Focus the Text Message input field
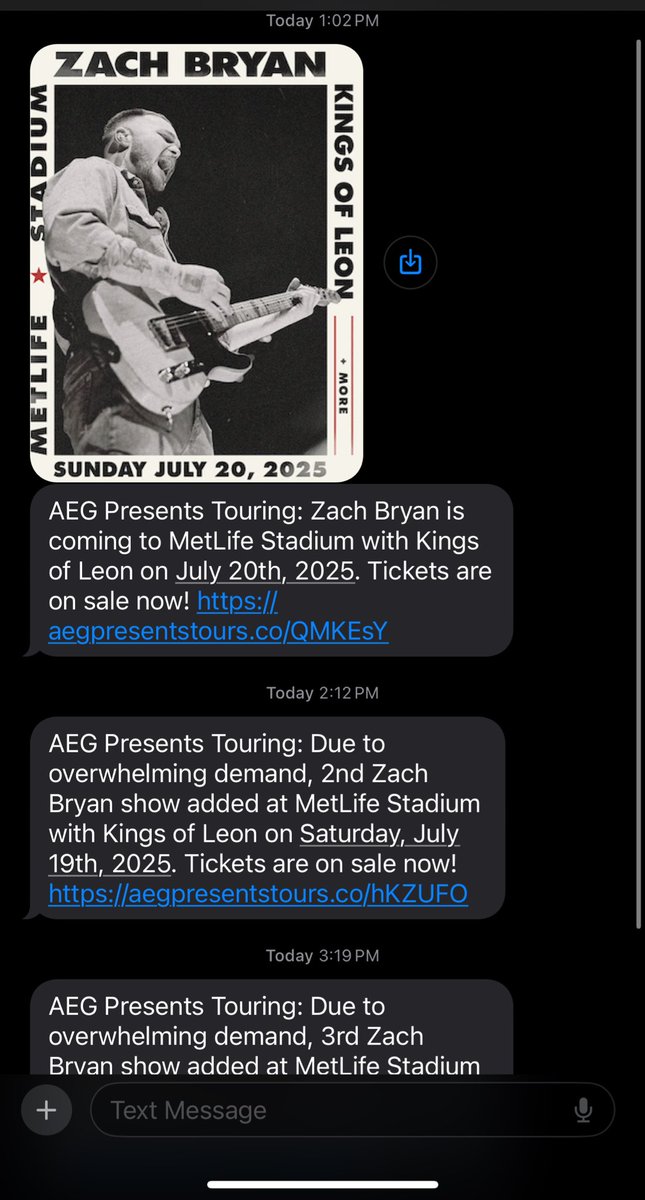Screen dimensions: 645x1200 click(x=352, y=1109)
